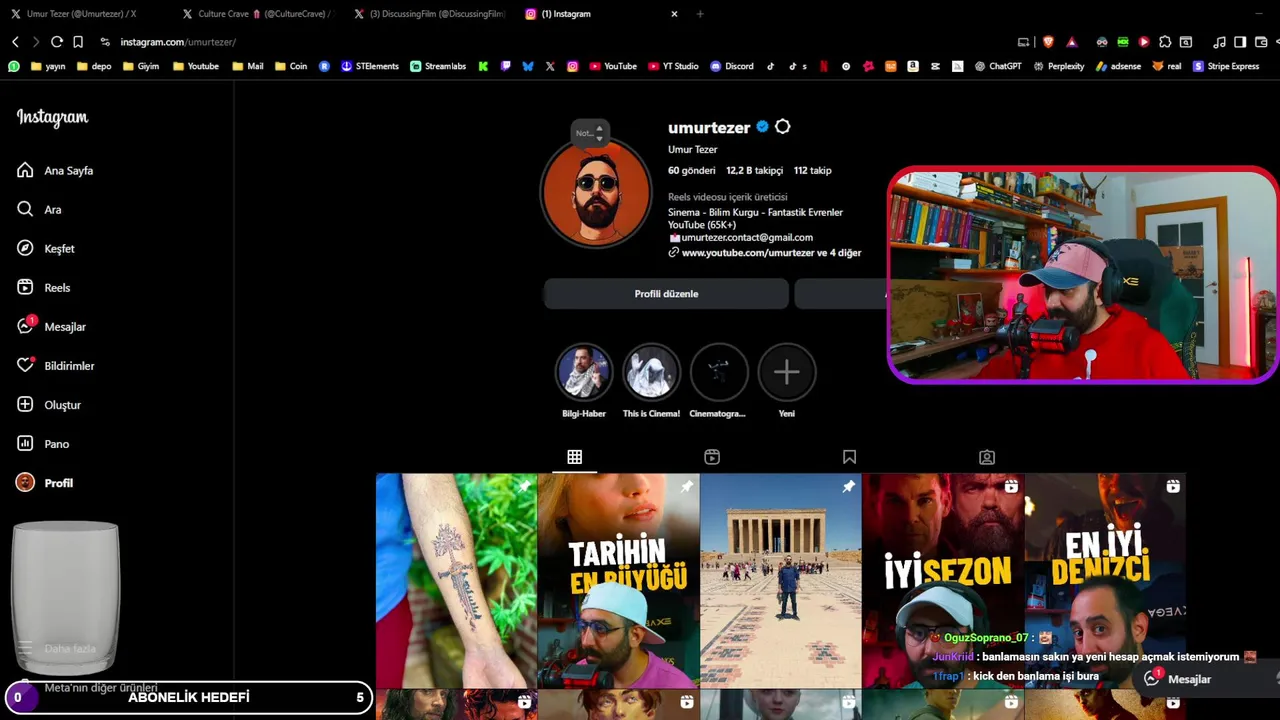Open Brave Rewards triangle icon
Viewport: 1280px width, 720px height.
tap(1072, 42)
